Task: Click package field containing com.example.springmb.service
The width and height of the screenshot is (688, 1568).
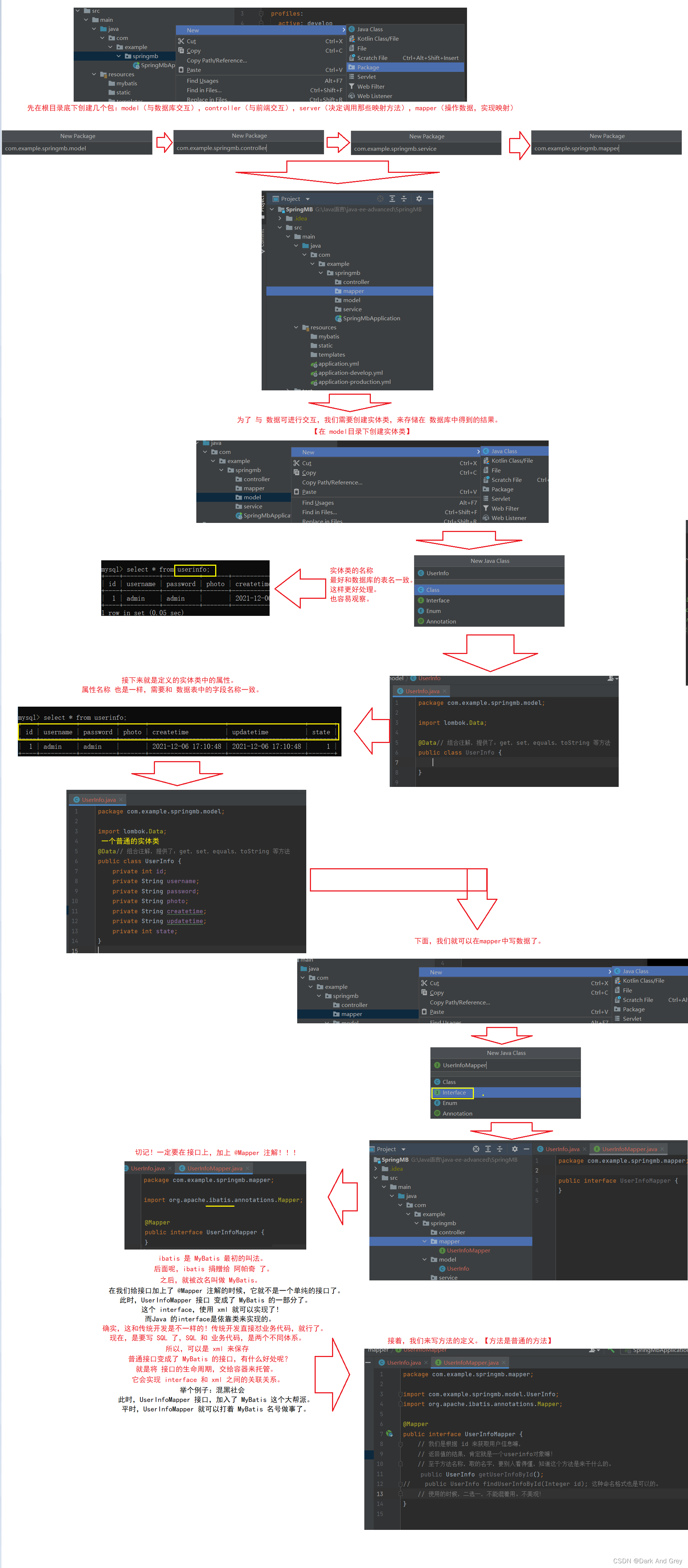Action: point(426,149)
